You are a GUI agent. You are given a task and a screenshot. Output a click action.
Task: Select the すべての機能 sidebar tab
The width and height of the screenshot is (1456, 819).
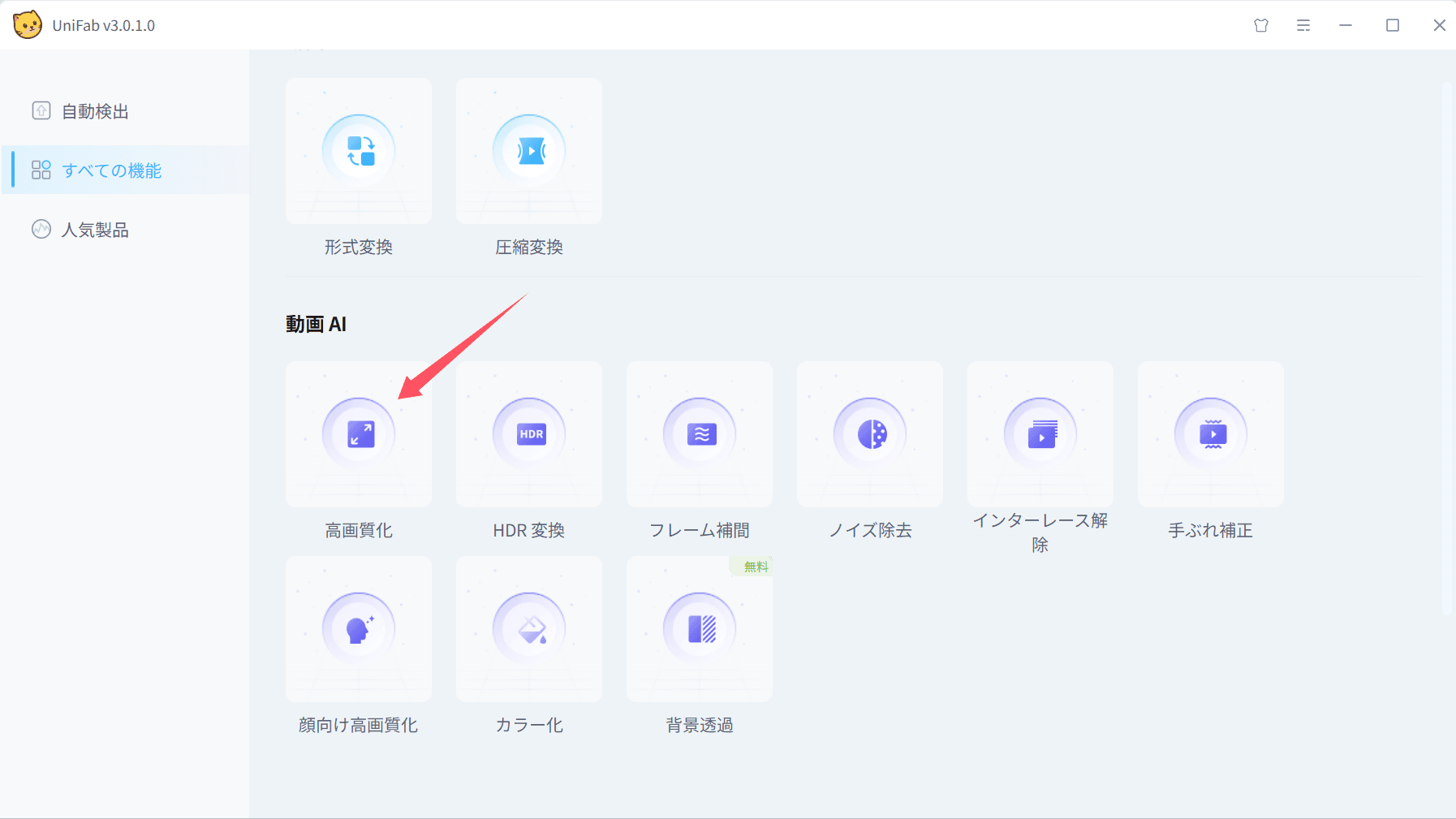111,170
